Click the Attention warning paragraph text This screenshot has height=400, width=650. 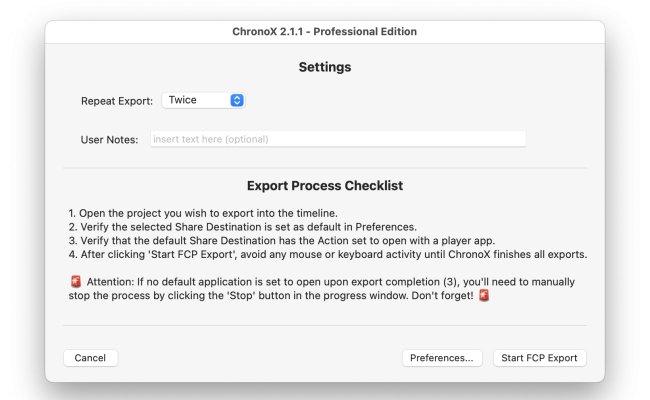click(322, 288)
